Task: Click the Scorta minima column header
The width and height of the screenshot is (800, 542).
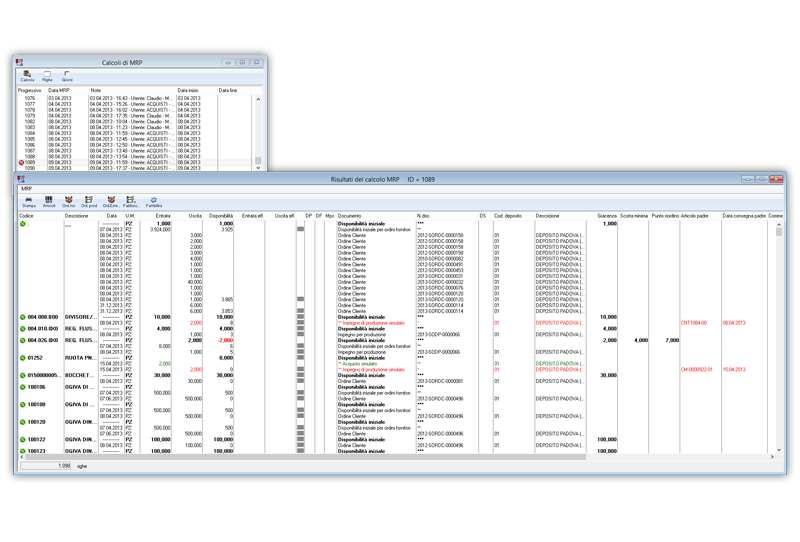Action: click(x=634, y=216)
